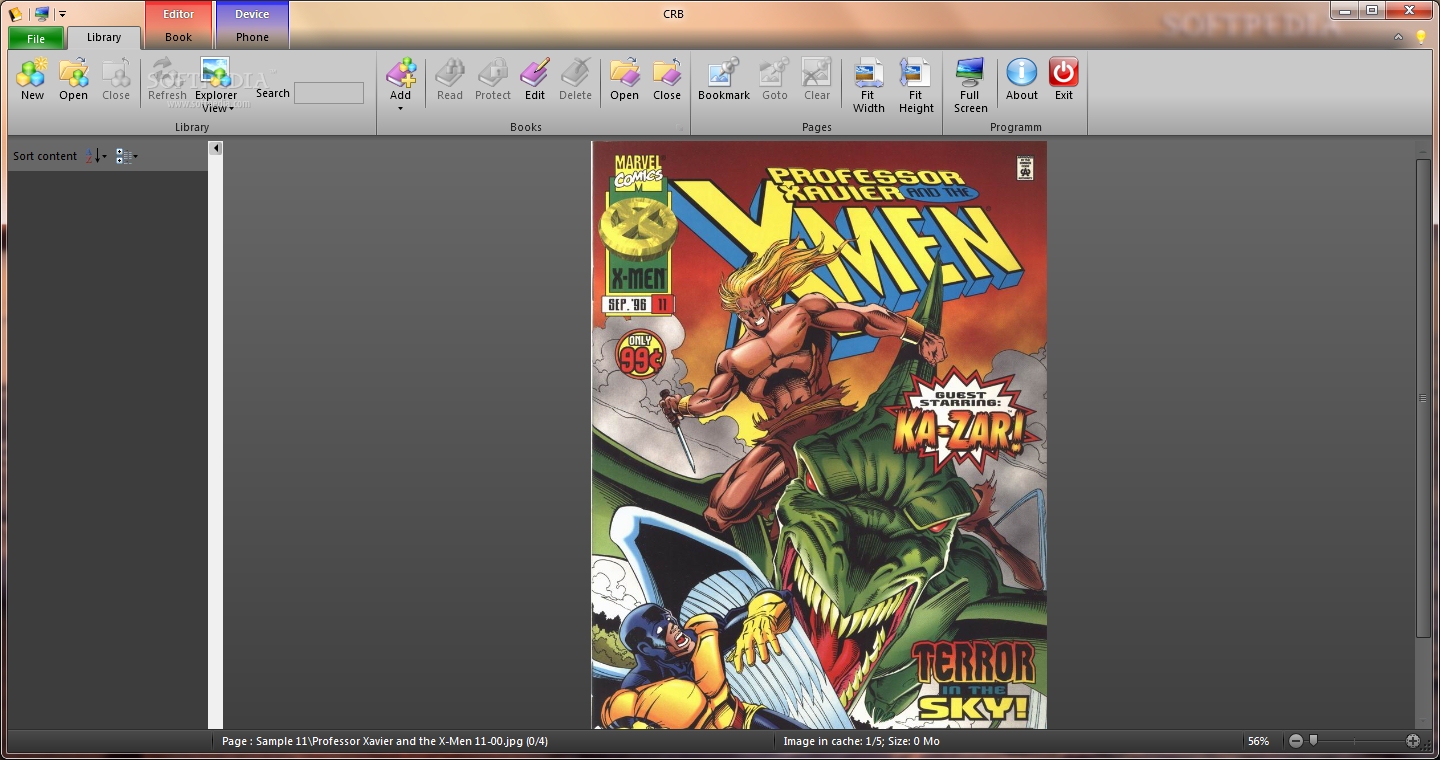Open a library from the Library group
This screenshot has width=1440, height=760.
73,80
